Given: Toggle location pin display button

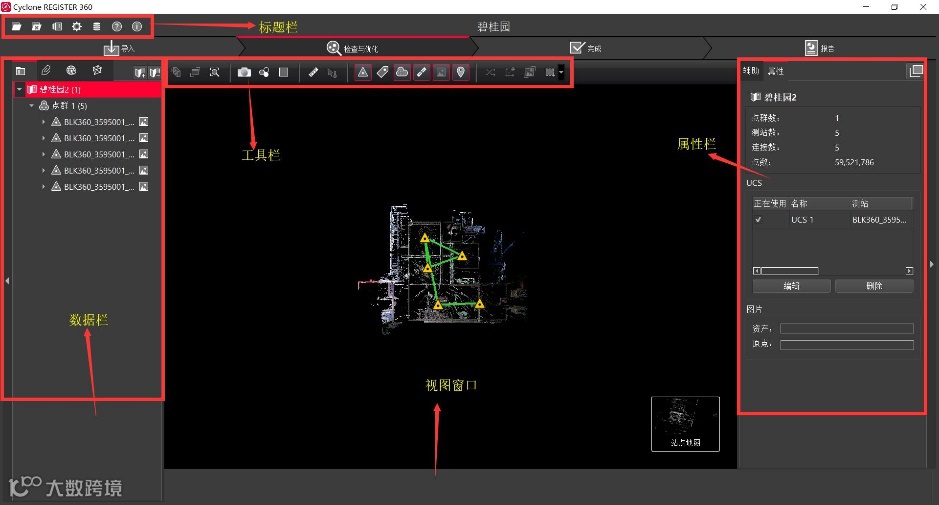Looking at the screenshot, I should coord(461,72).
